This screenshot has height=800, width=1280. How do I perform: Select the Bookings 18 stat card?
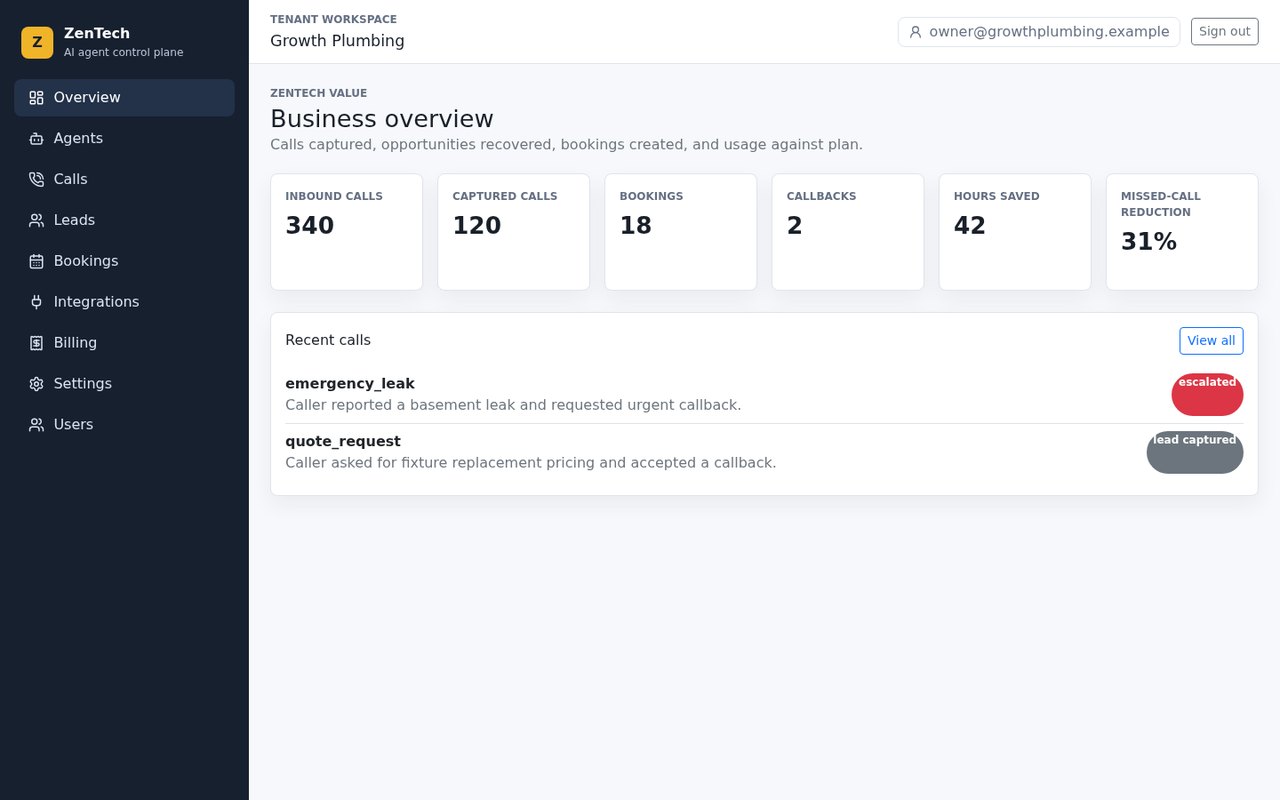[x=681, y=232]
